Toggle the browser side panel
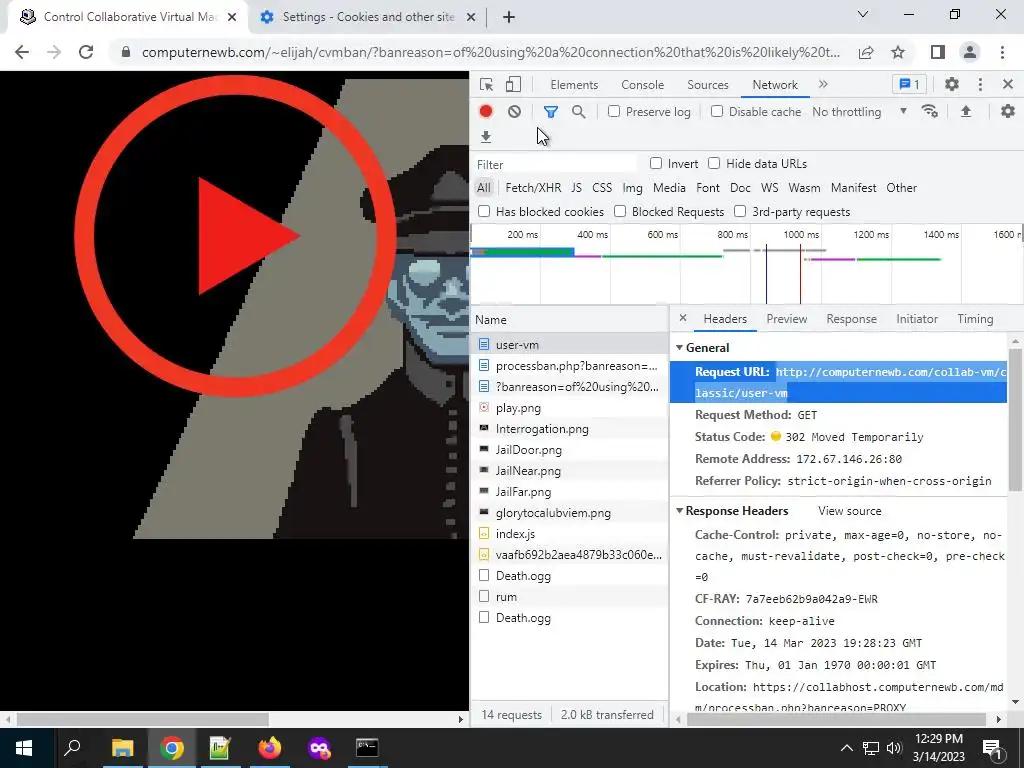This screenshot has width=1024, height=768. tap(938, 52)
